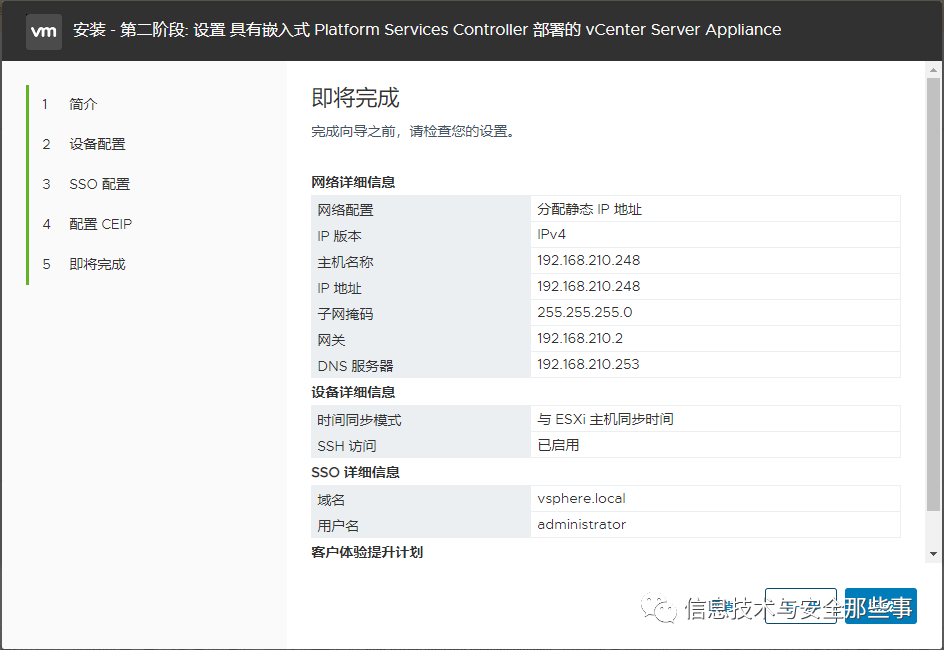Click the 用户名 label cell
This screenshot has width=944, height=650.
[421, 524]
